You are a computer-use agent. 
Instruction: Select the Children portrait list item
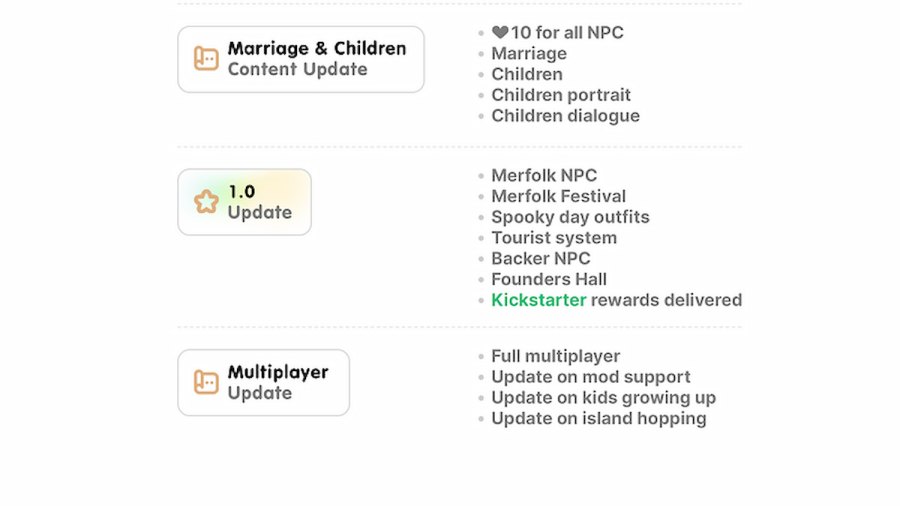point(561,95)
